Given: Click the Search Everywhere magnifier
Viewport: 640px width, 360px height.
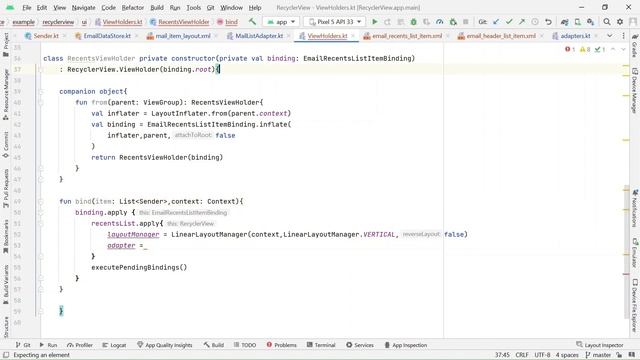Looking at the screenshot, I should click(607, 22).
